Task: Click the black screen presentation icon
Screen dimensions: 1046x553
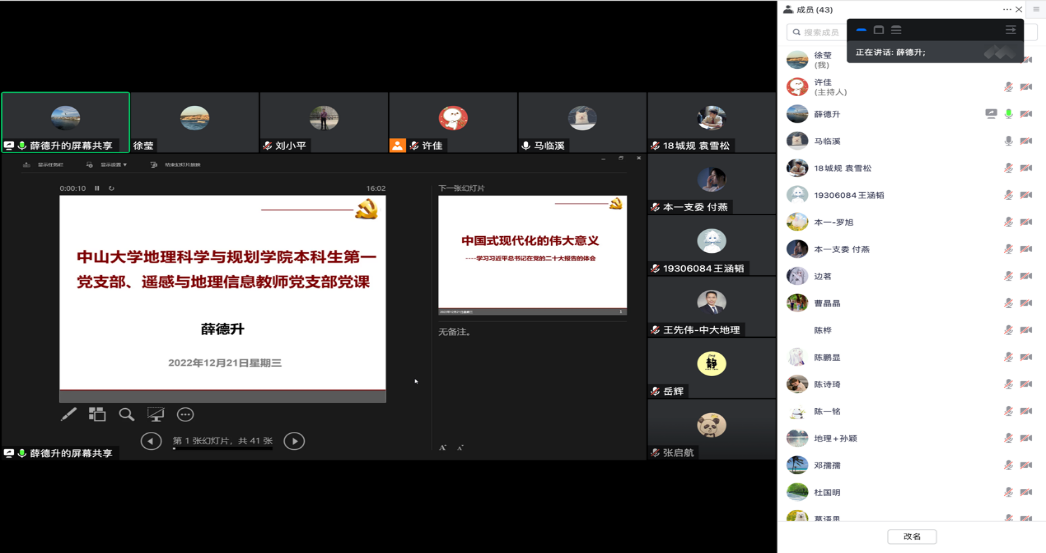Action: 155,414
